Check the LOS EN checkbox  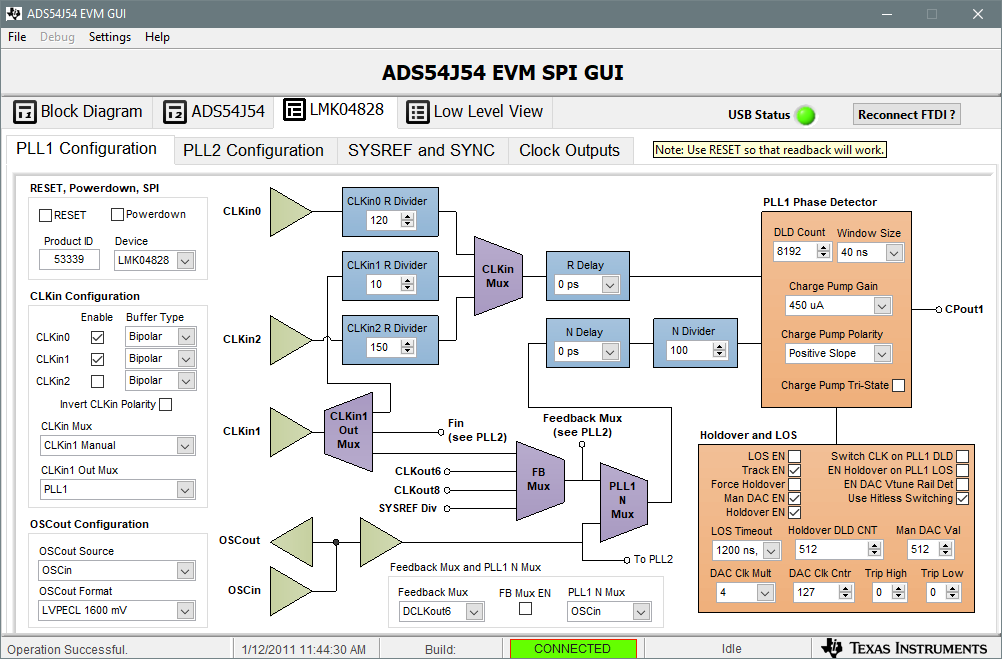point(794,456)
